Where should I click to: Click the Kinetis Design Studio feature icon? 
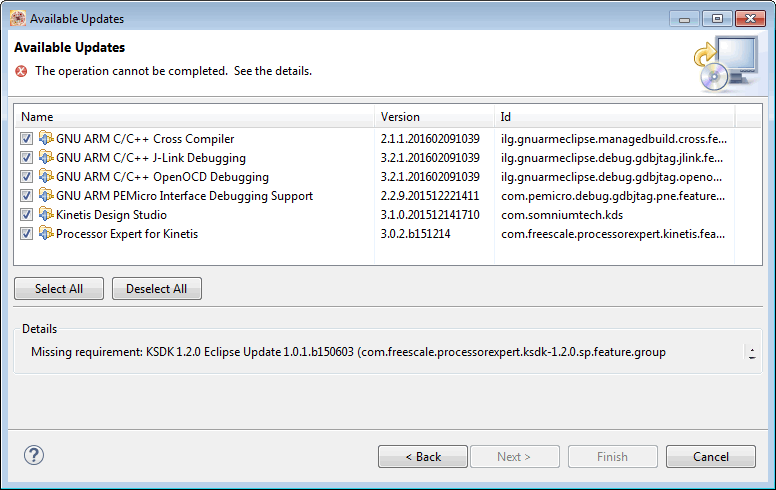click(46, 215)
